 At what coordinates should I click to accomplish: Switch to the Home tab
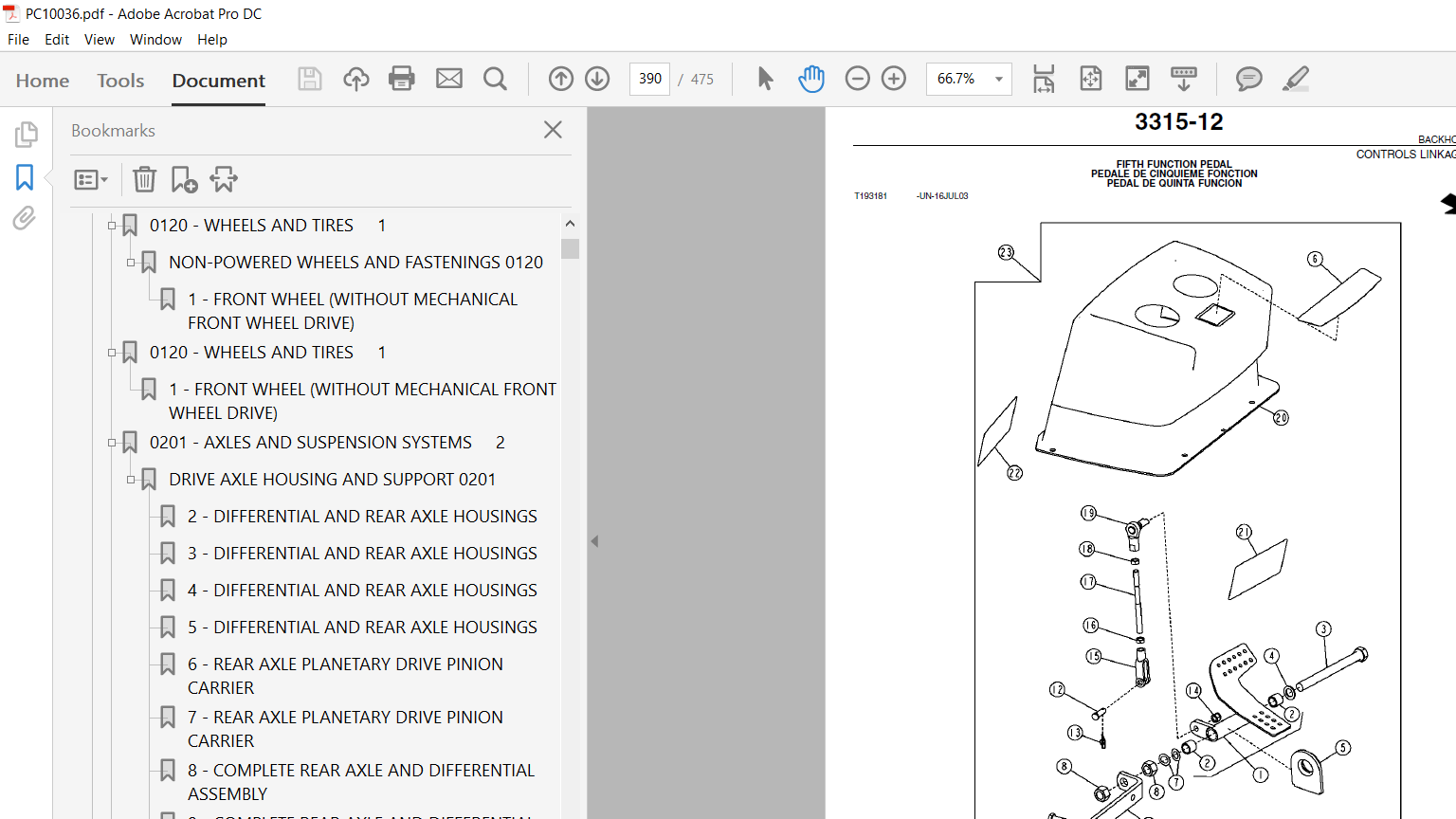click(43, 81)
